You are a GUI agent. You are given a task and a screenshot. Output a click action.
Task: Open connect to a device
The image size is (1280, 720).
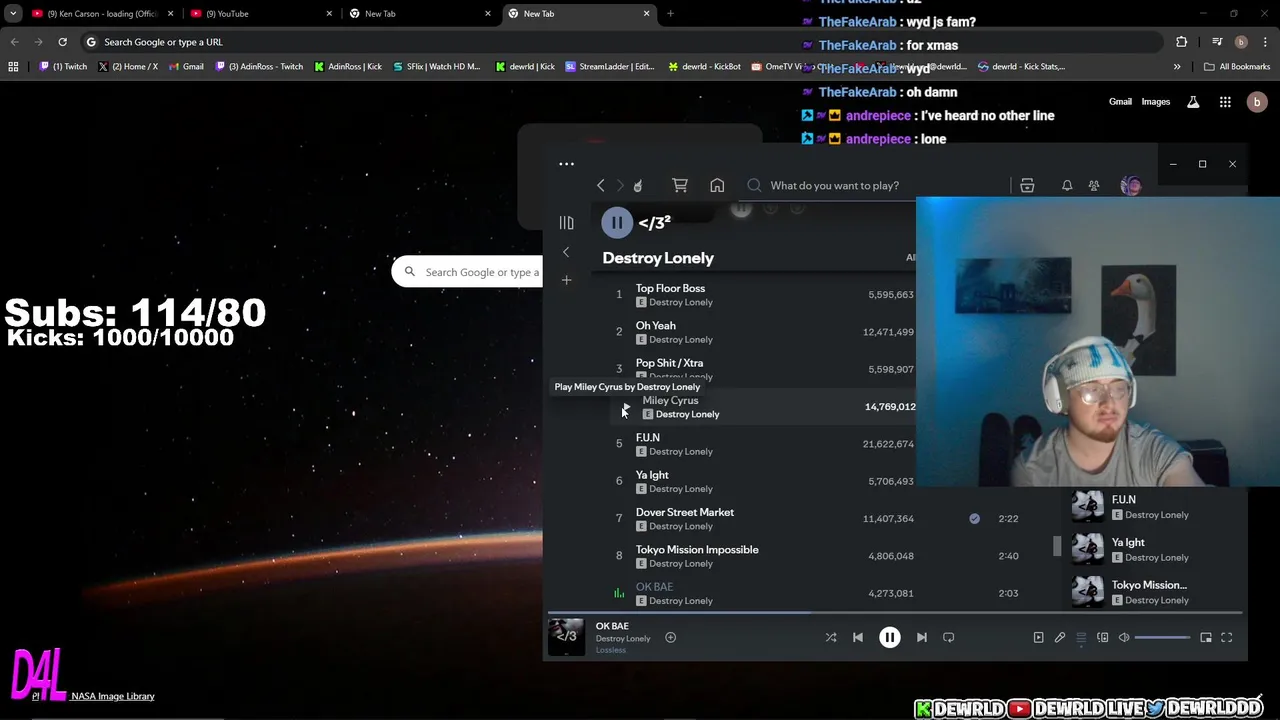point(1102,637)
